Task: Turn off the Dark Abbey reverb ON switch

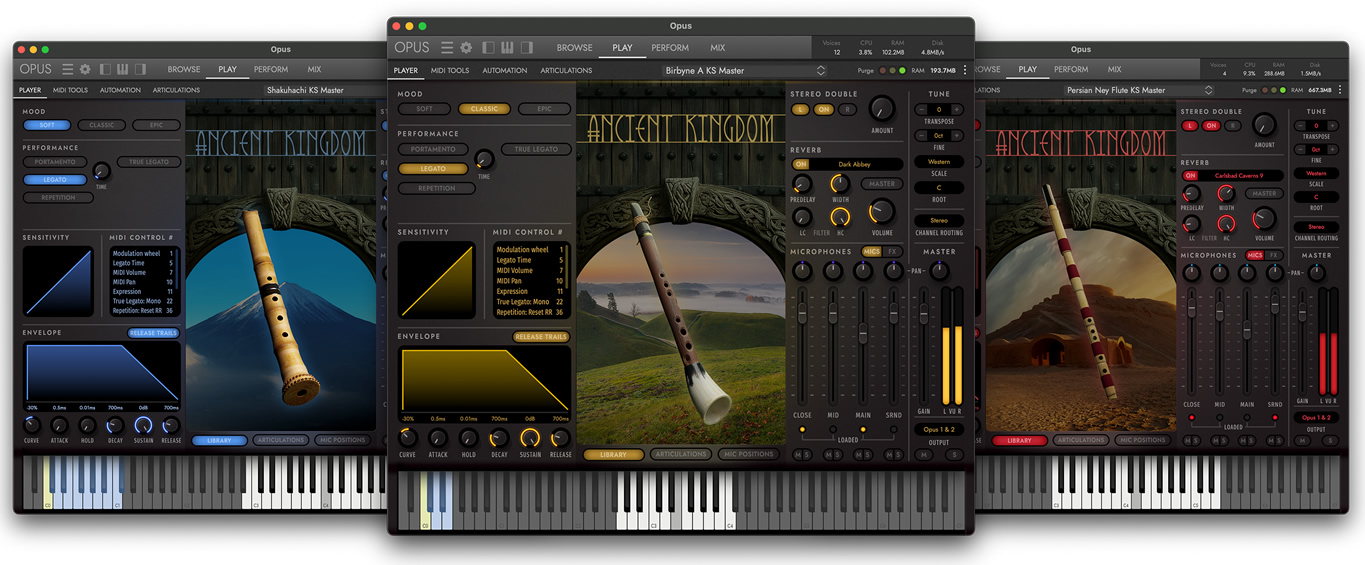Action: [x=801, y=164]
